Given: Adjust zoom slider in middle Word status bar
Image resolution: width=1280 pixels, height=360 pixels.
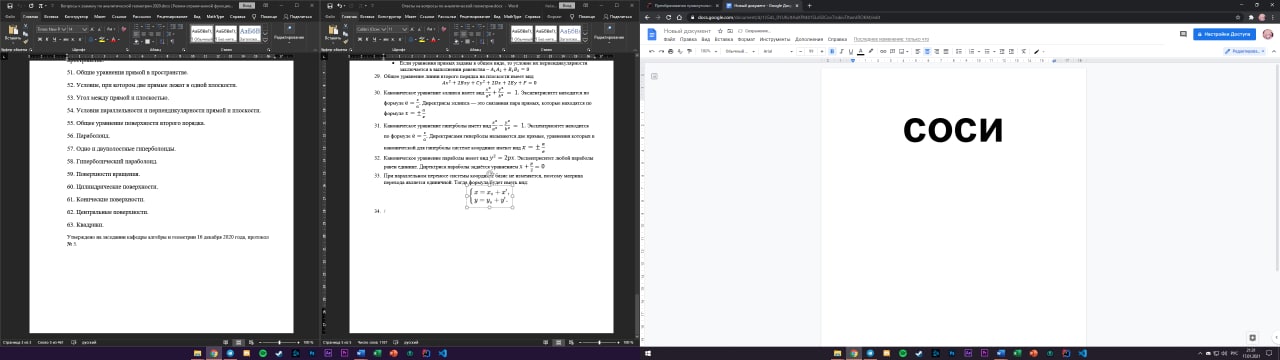Looking at the screenshot, I should point(600,342).
